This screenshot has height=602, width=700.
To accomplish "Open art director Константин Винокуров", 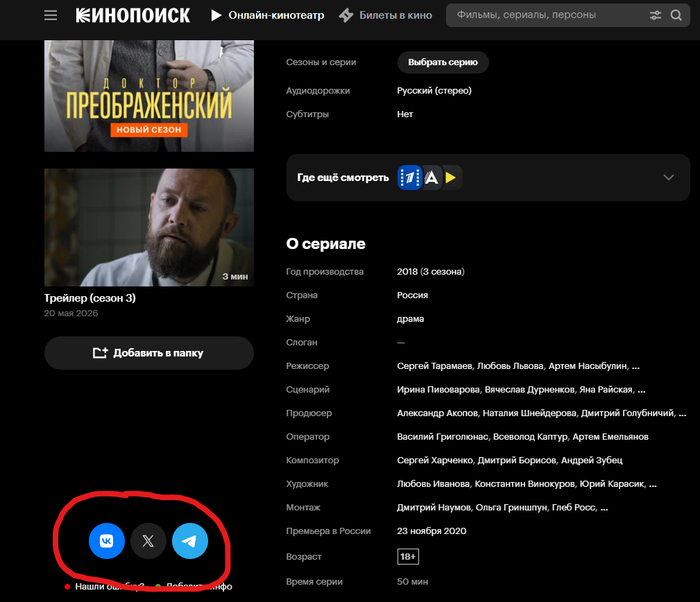I will 525,484.
